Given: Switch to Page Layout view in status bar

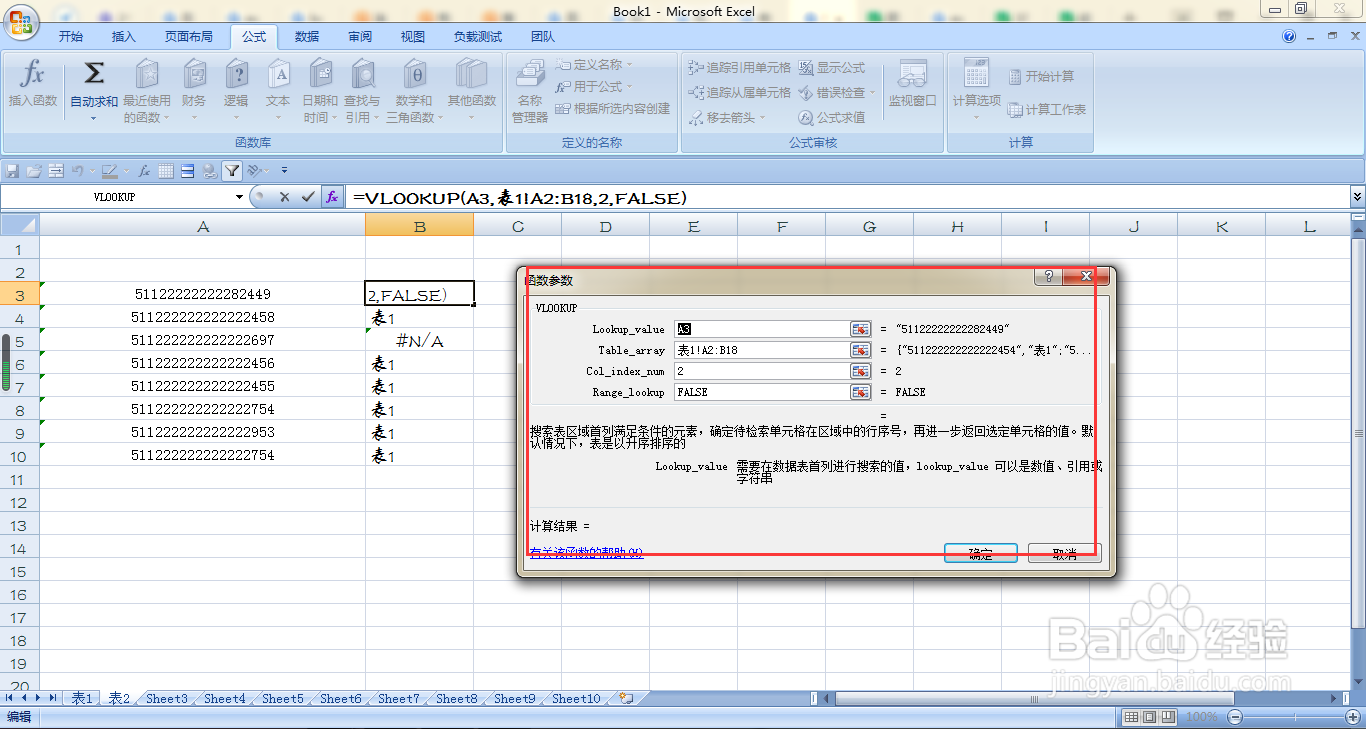Looking at the screenshot, I should (x=1149, y=717).
